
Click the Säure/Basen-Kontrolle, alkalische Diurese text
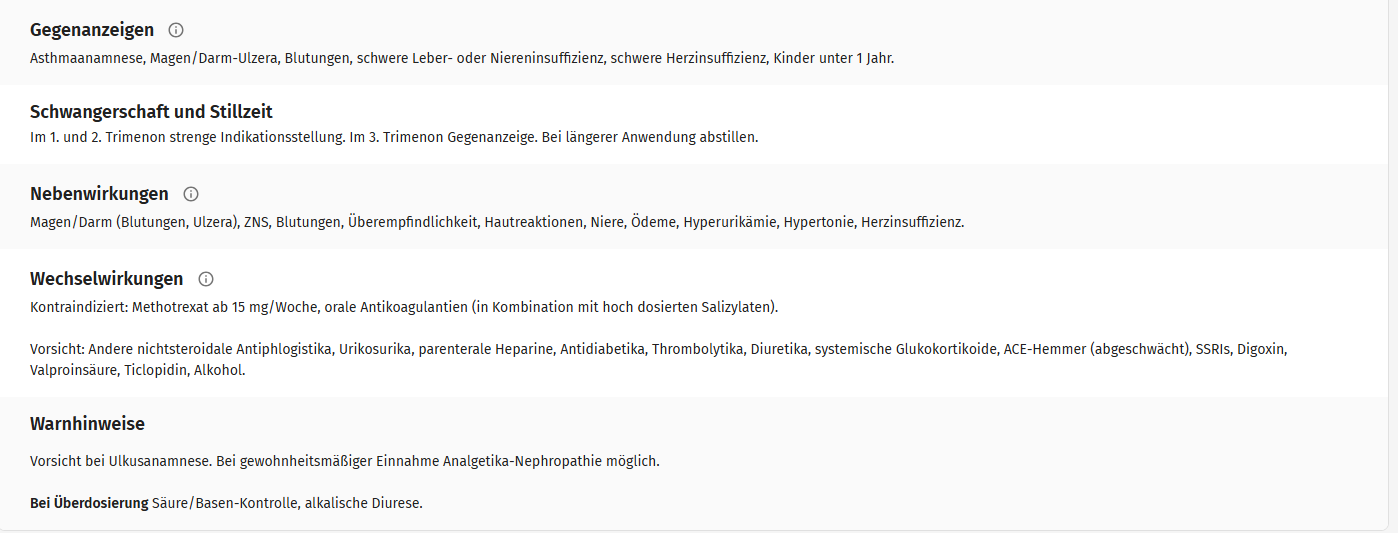(x=288, y=503)
